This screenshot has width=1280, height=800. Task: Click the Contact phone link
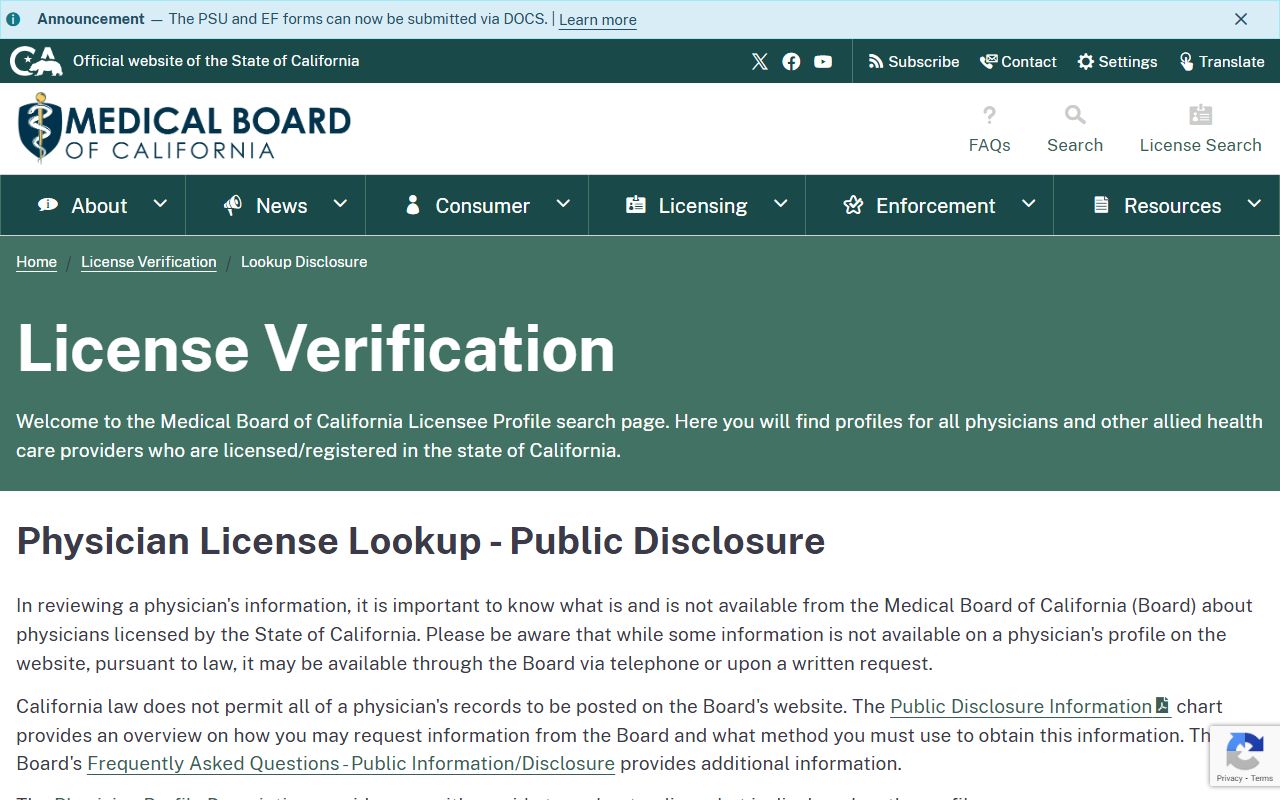pyautogui.click(x=1018, y=62)
